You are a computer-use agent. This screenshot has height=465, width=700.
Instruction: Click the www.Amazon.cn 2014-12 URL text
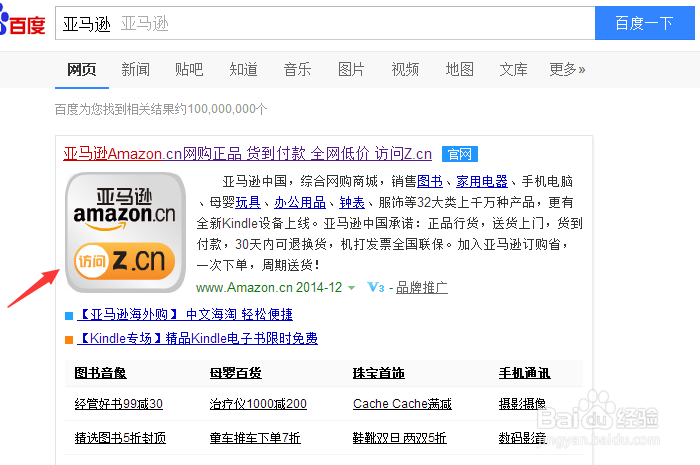[x=269, y=287]
